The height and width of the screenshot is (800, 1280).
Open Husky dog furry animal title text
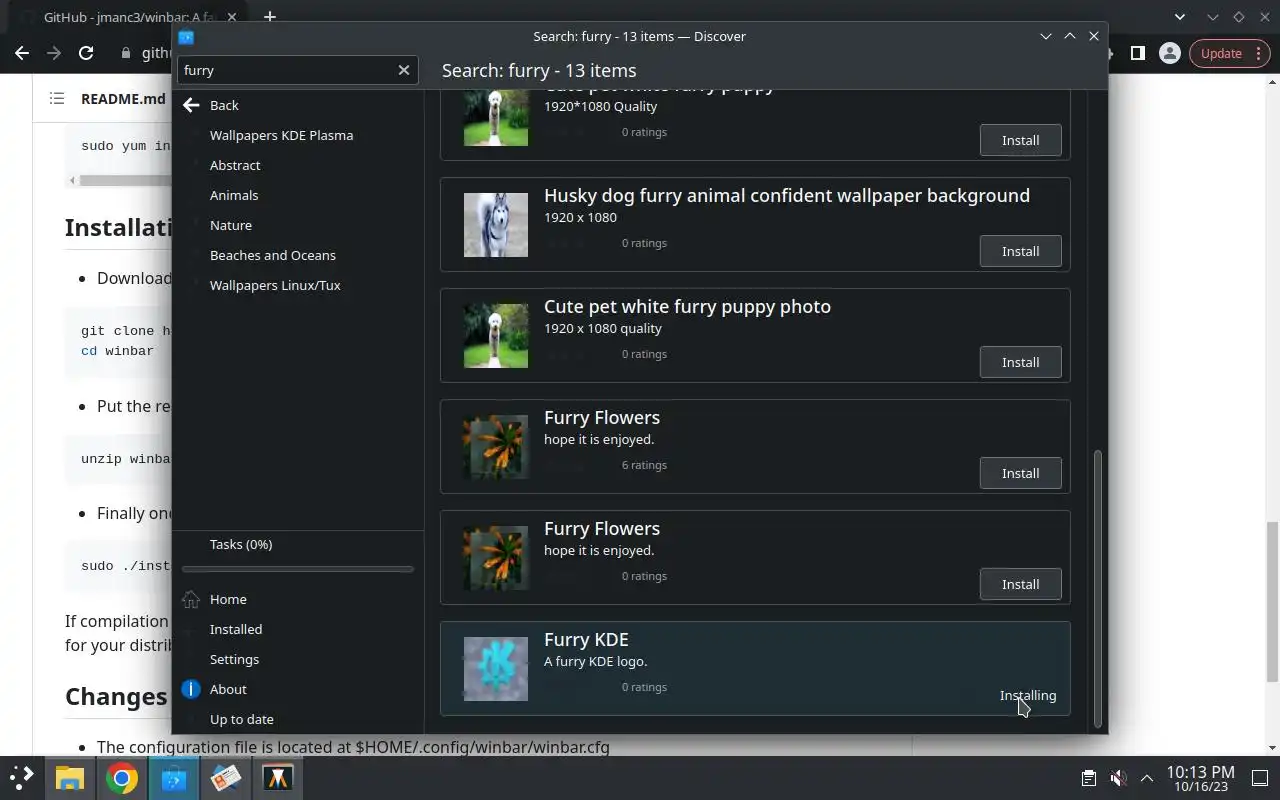click(787, 196)
